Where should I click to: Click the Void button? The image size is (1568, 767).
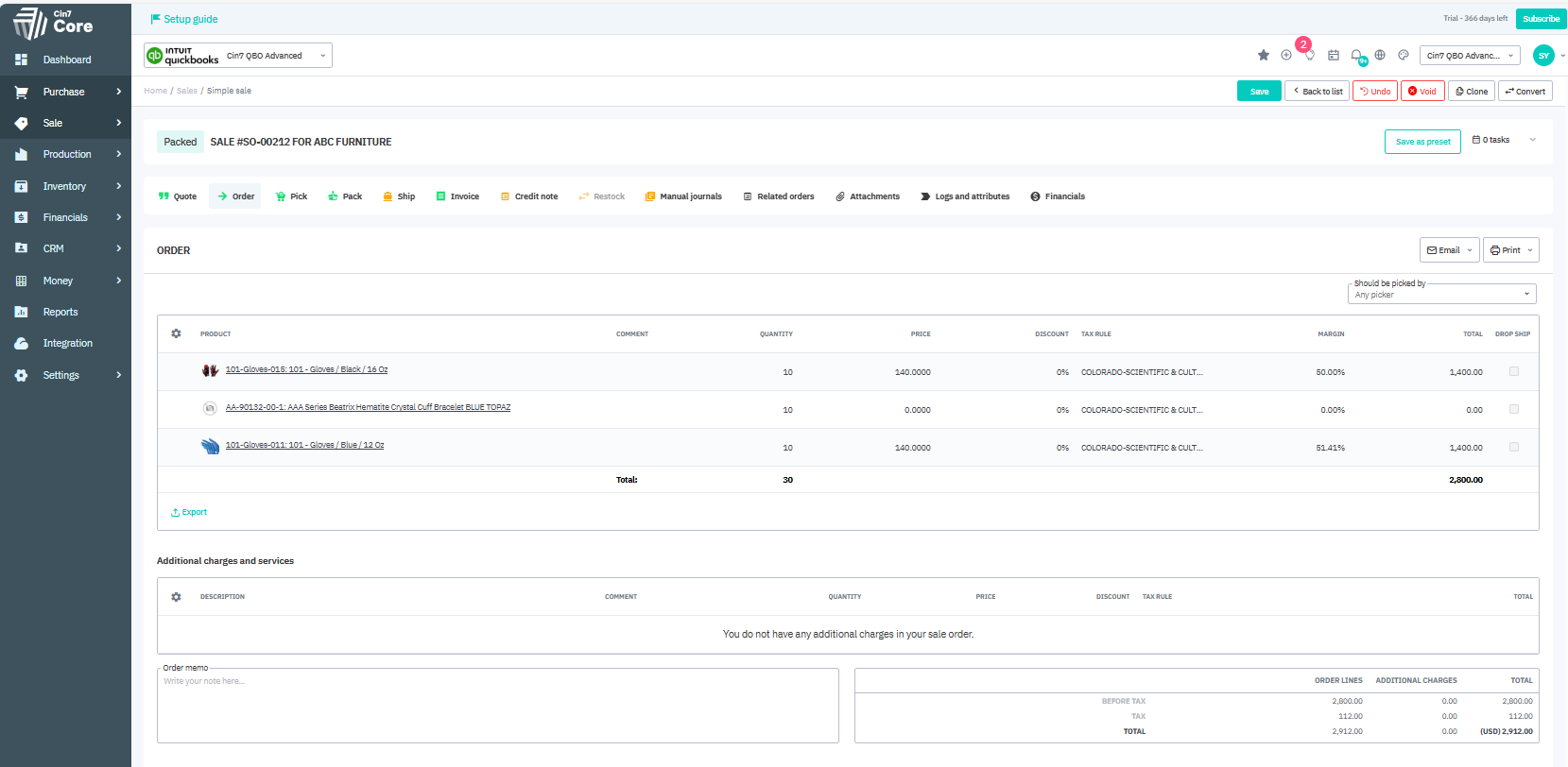point(1422,92)
